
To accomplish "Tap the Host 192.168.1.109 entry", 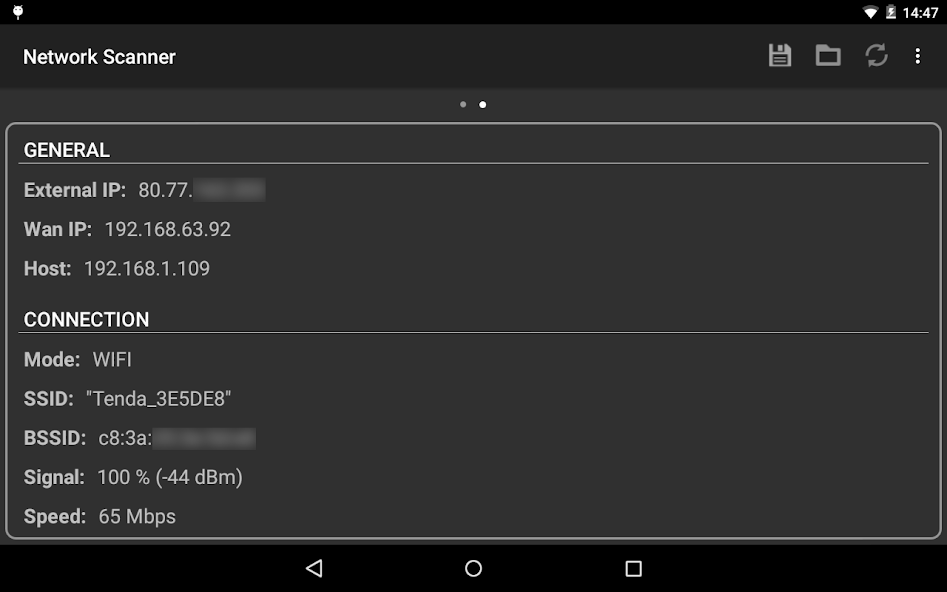I will coord(117,269).
